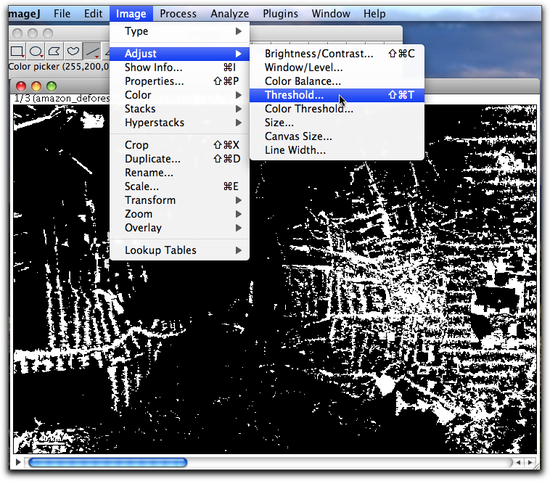Select Line Width... in Adjust submenu
This screenshot has width=550, height=481.
pyautogui.click(x=337, y=150)
